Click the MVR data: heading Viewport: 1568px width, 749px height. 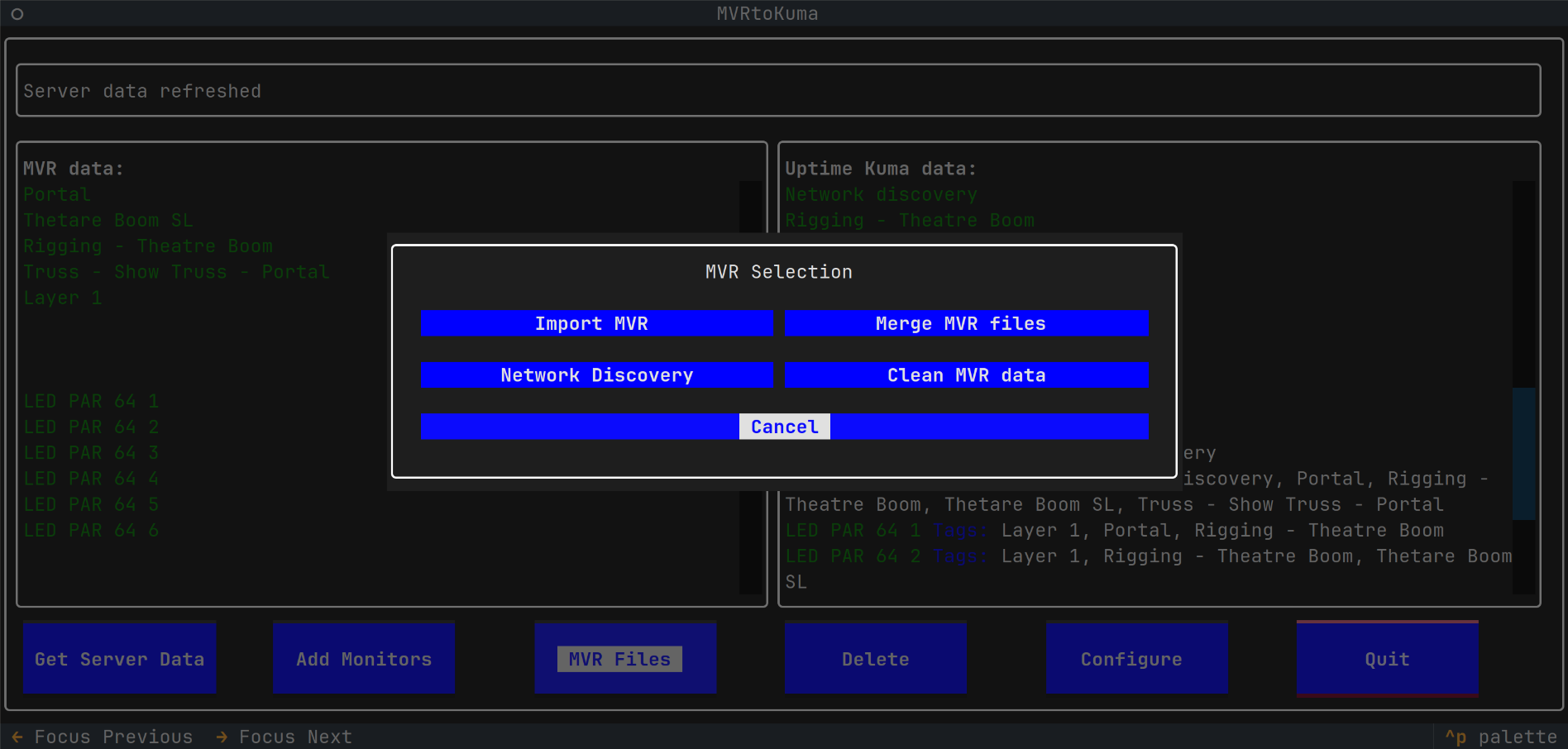[x=74, y=169]
